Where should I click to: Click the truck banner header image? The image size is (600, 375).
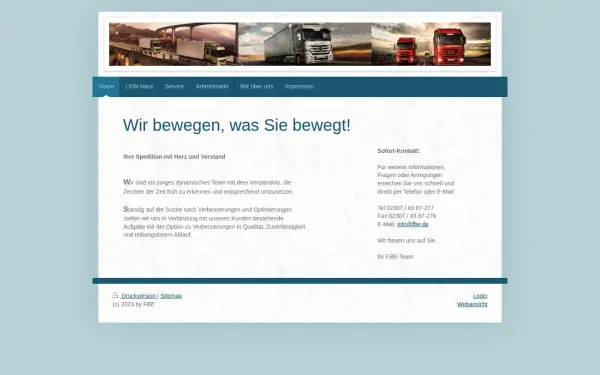[300, 44]
